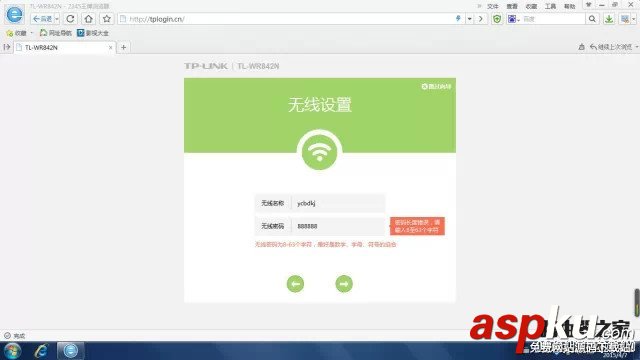Screen dimensions: 640x360
Task: Click the wireless password field 888888
Action: tap(338, 226)
